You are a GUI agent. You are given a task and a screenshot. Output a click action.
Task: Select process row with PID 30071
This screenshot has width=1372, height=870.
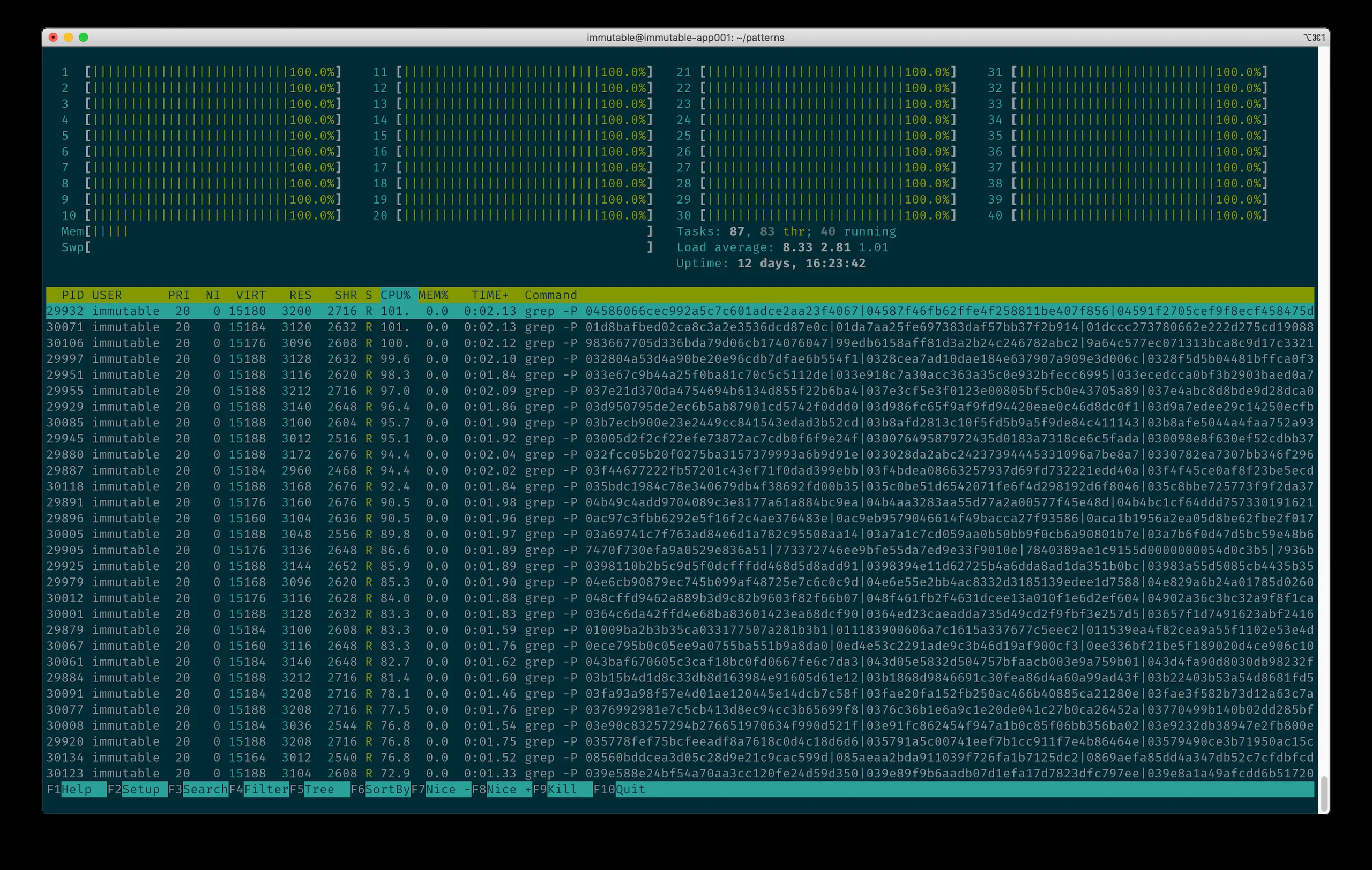click(x=680, y=327)
